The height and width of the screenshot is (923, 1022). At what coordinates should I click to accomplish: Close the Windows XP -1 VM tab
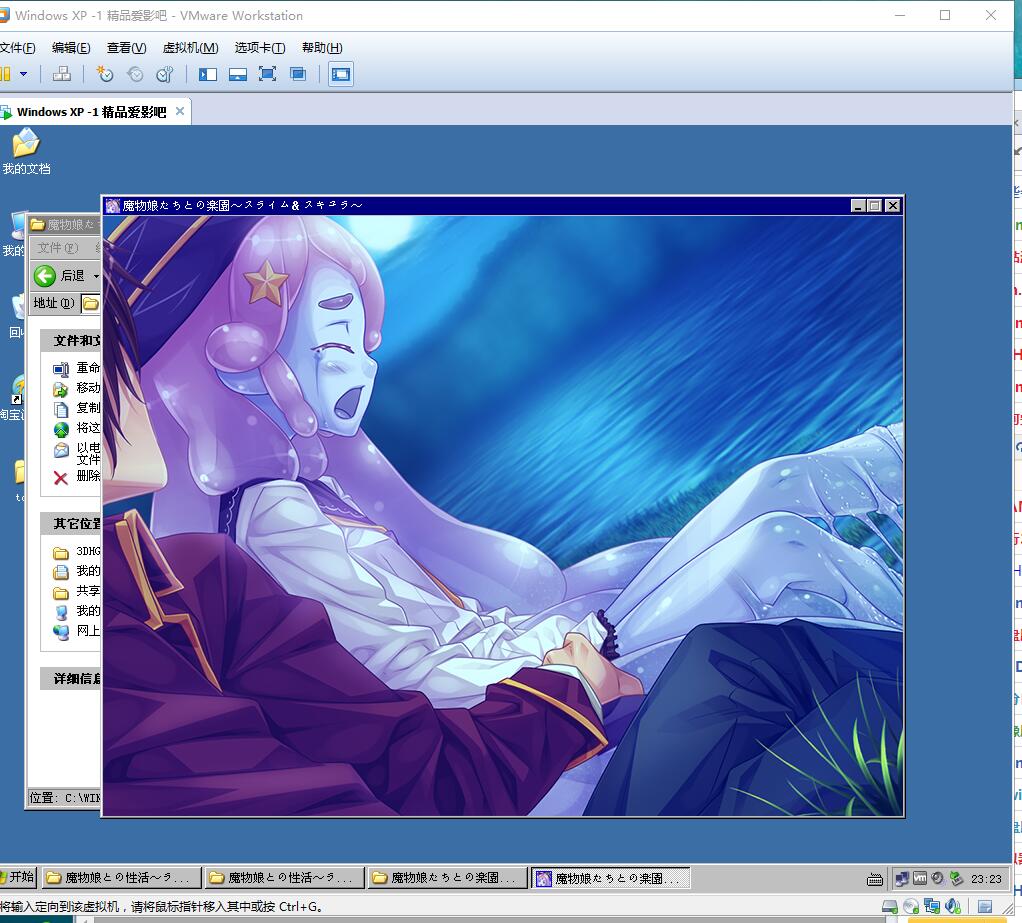pyautogui.click(x=180, y=111)
